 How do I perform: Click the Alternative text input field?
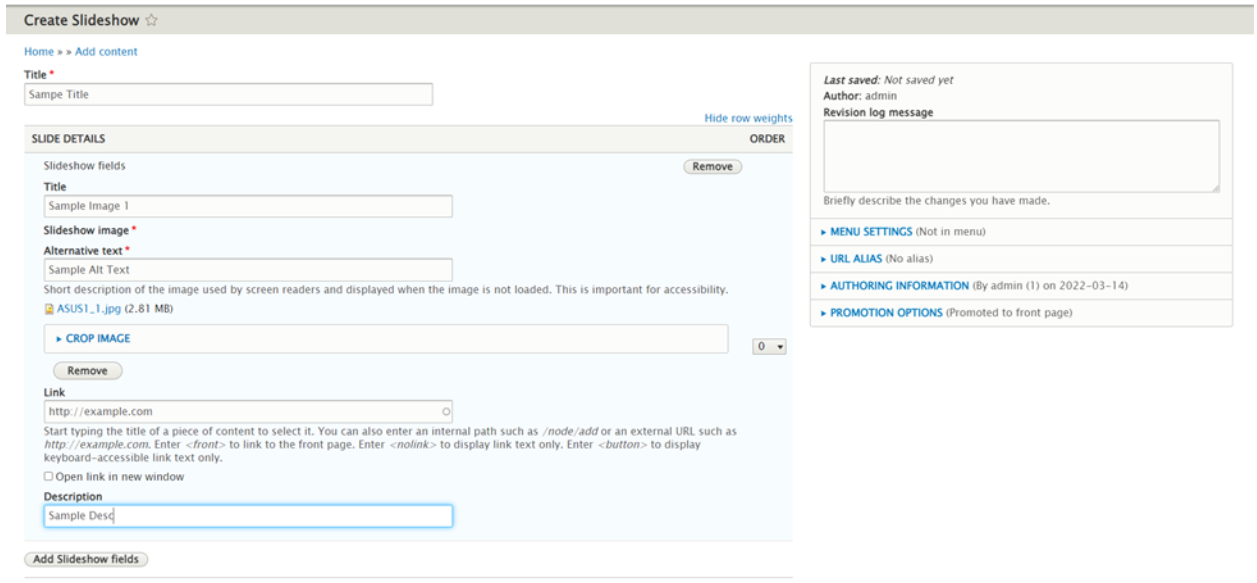(248, 270)
